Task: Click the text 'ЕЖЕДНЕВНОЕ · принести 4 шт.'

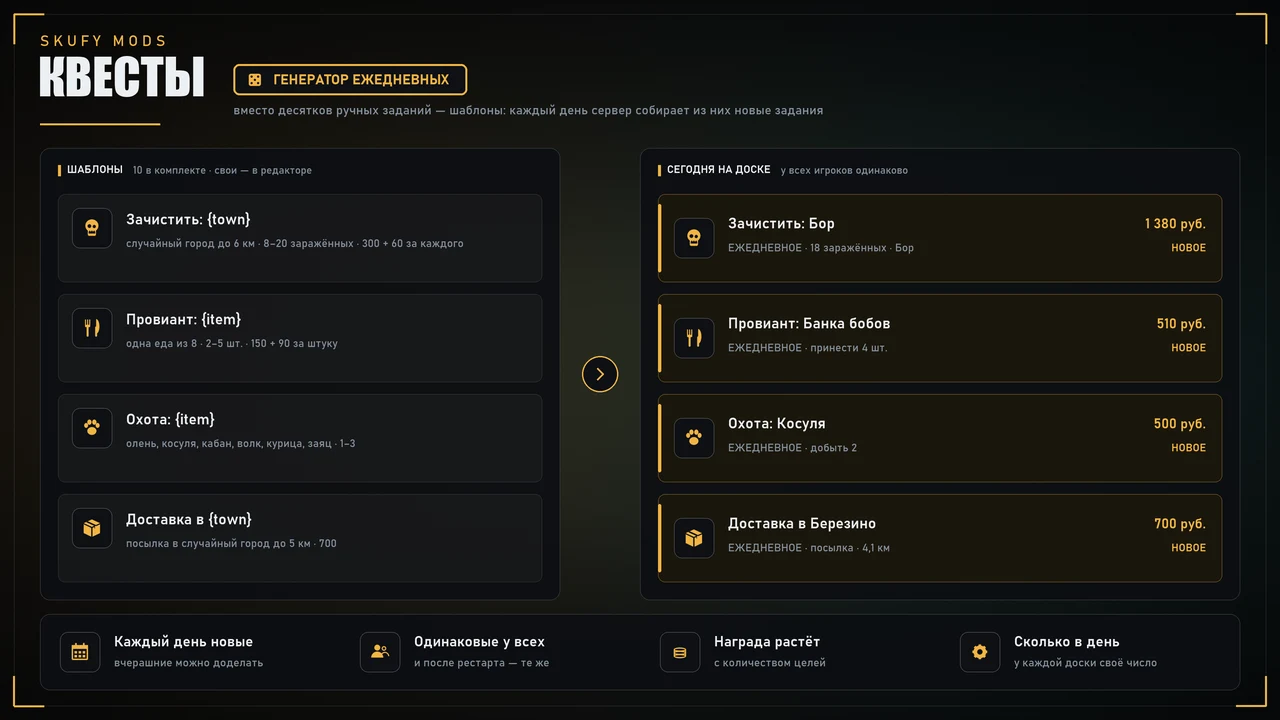Action: pyautogui.click(x=808, y=348)
